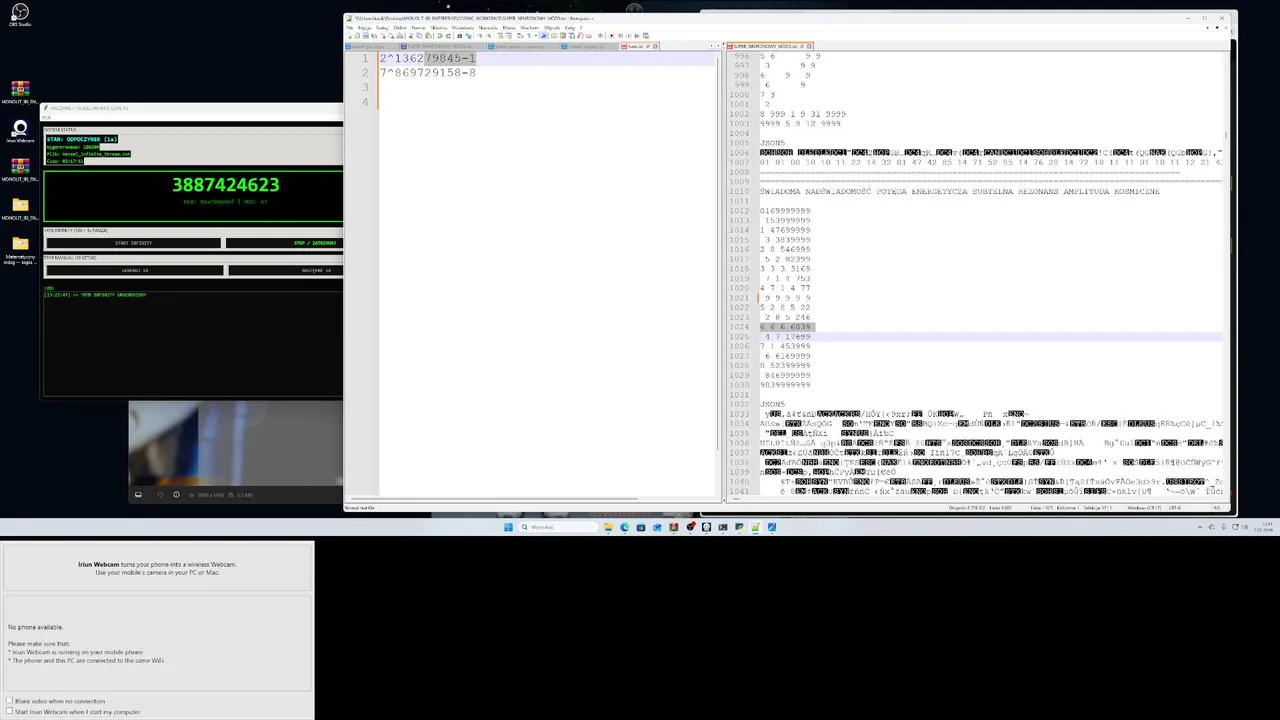The image size is (1280, 720).
Task: Click the Paste icon in Notepad++ toolbar
Action: pos(428,36)
